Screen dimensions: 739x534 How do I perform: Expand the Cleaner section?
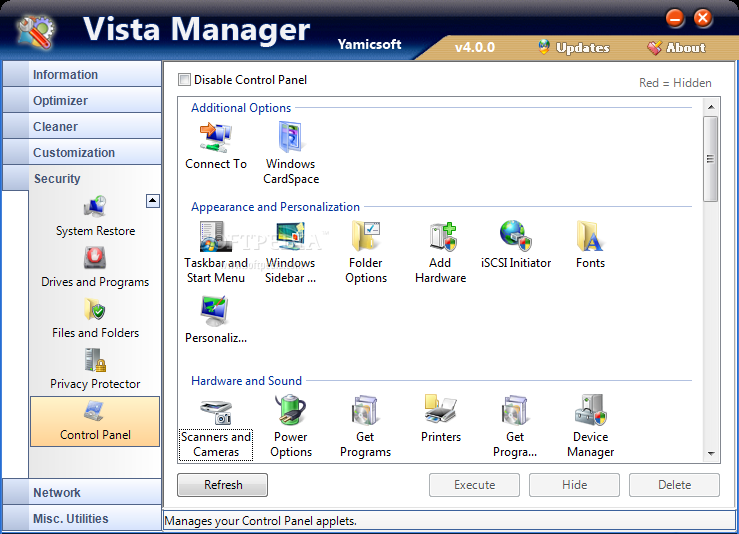point(82,126)
